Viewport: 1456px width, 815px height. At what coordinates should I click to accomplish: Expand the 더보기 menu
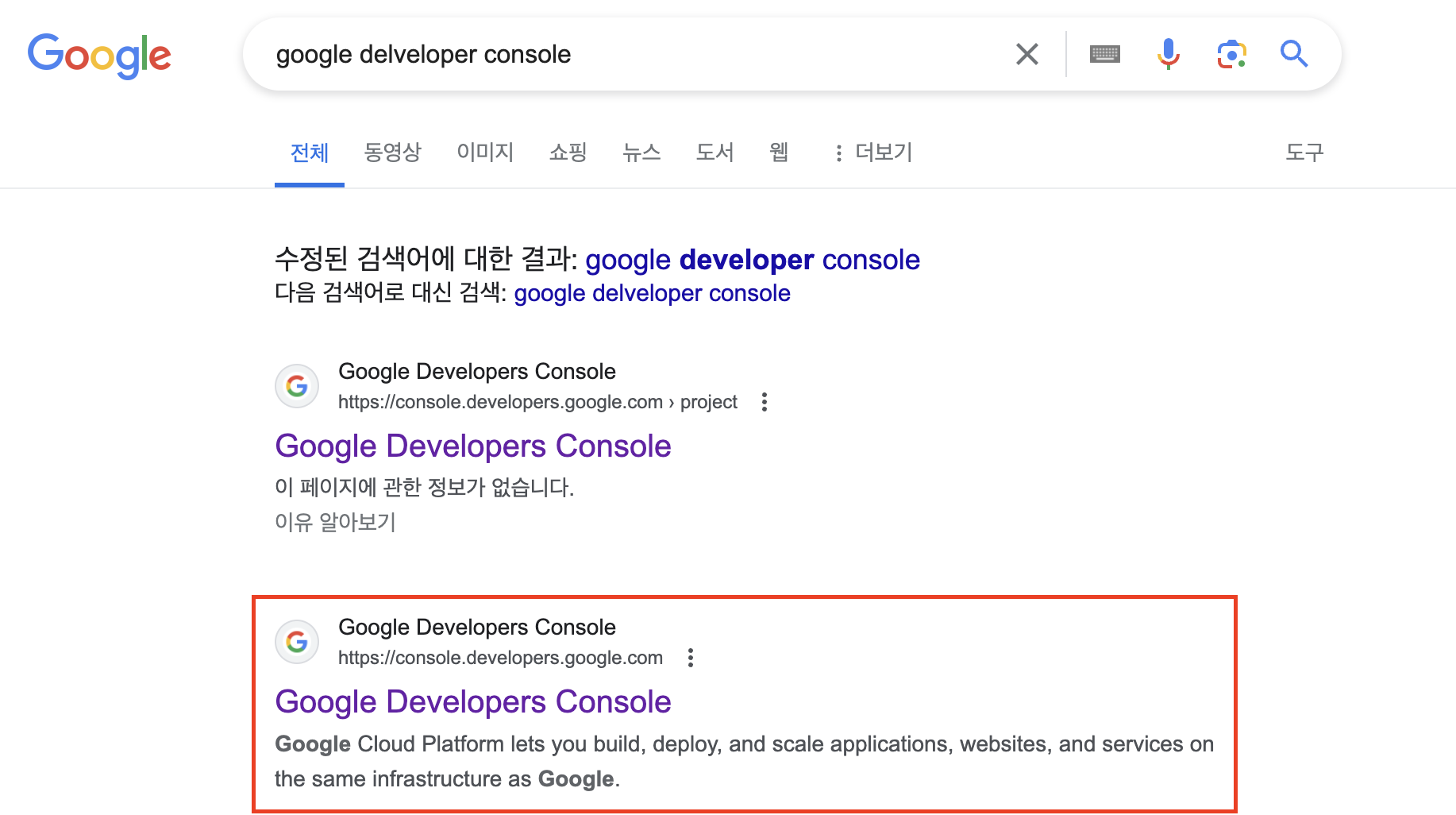pos(872,152)
